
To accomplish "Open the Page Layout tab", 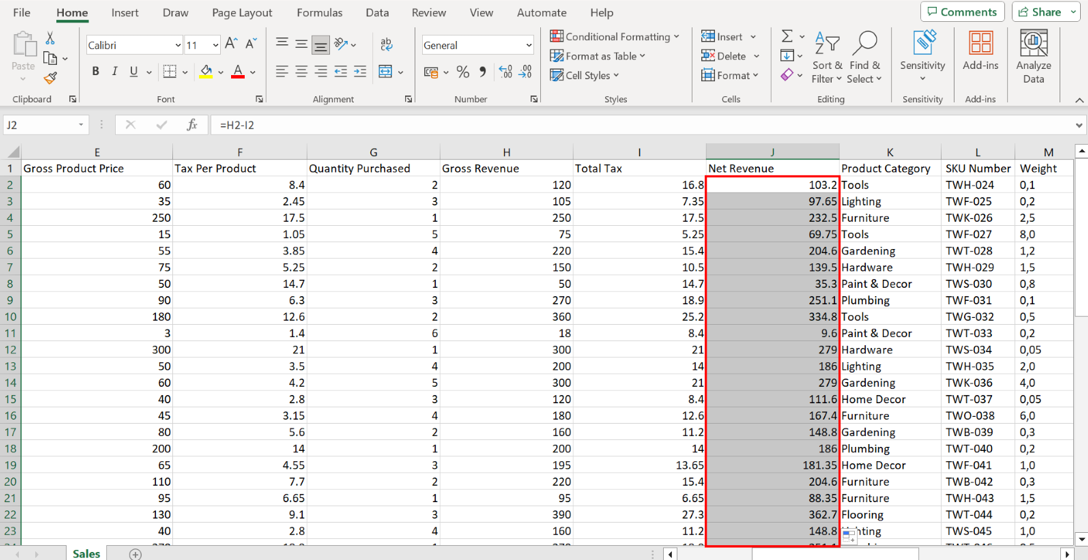I will click(x=242, y=13).
